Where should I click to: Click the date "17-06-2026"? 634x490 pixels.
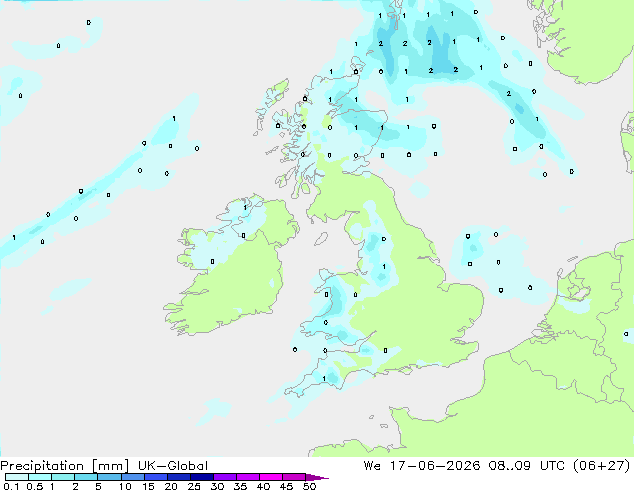tap(435, 465)
